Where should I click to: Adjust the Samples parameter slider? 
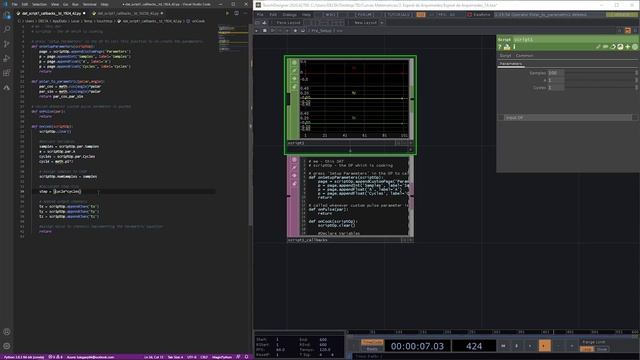(x=601, y=73)
